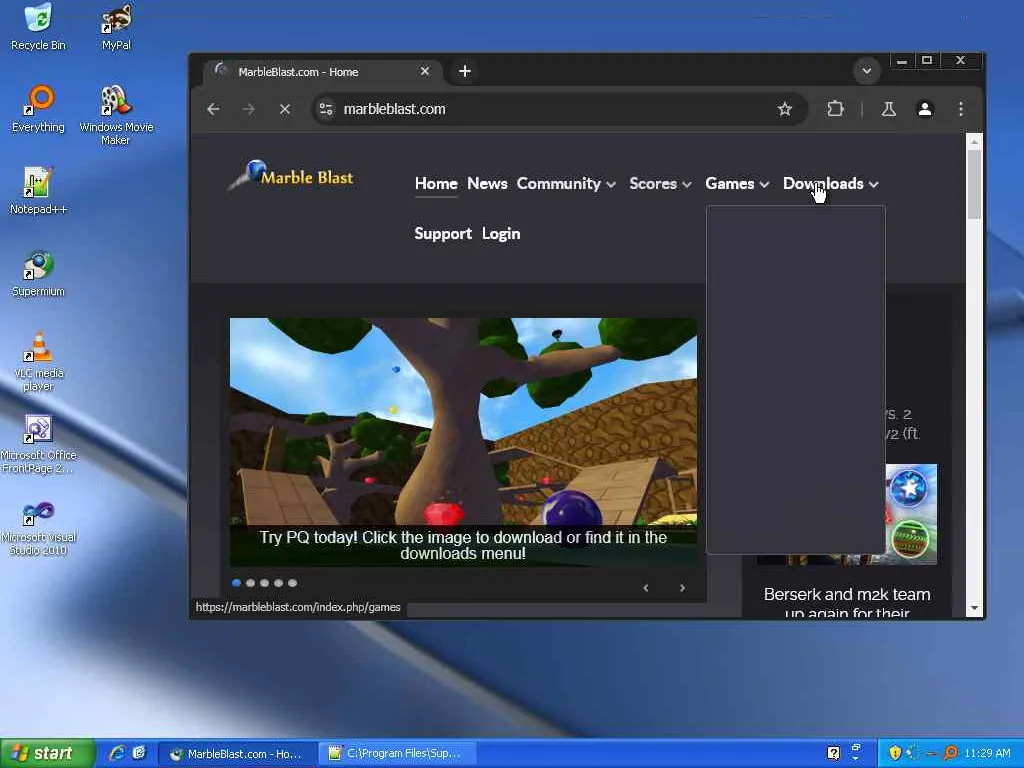This screenshot has height=768, width=1024.
Task: Open the Everything search shortcut
Action: (38, 109)
